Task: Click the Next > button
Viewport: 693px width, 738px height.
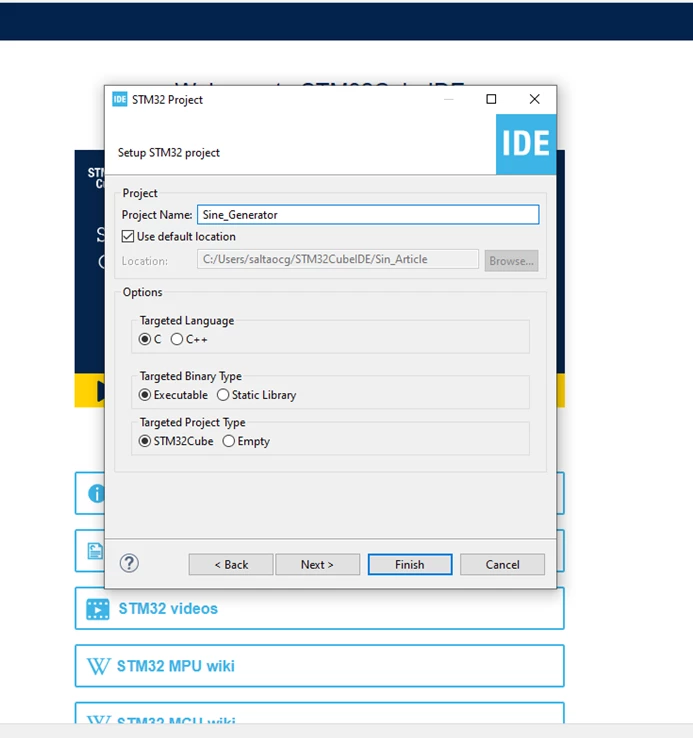Action: (317, 564)
